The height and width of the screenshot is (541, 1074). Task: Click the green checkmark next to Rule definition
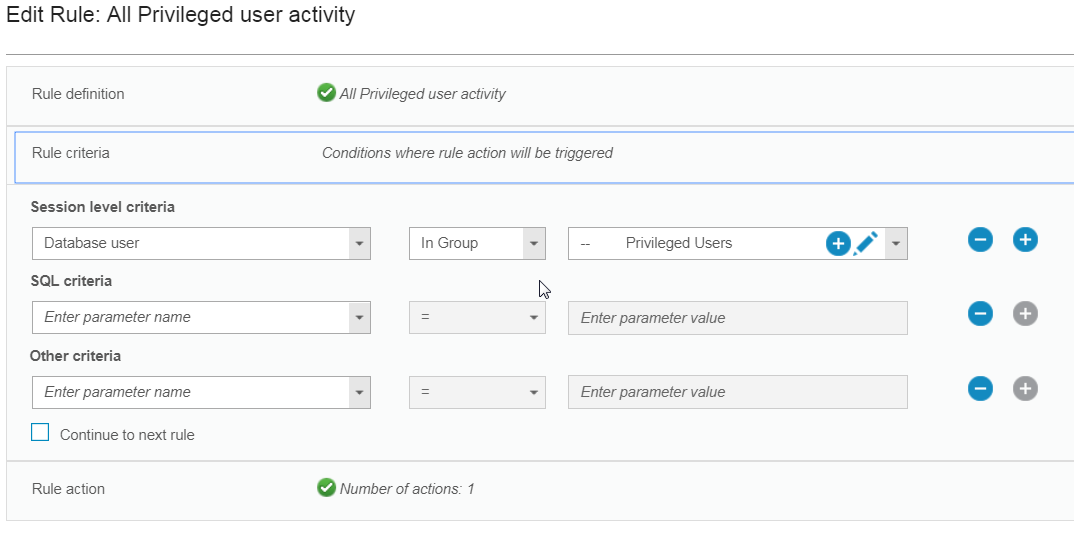pos(326,93)
